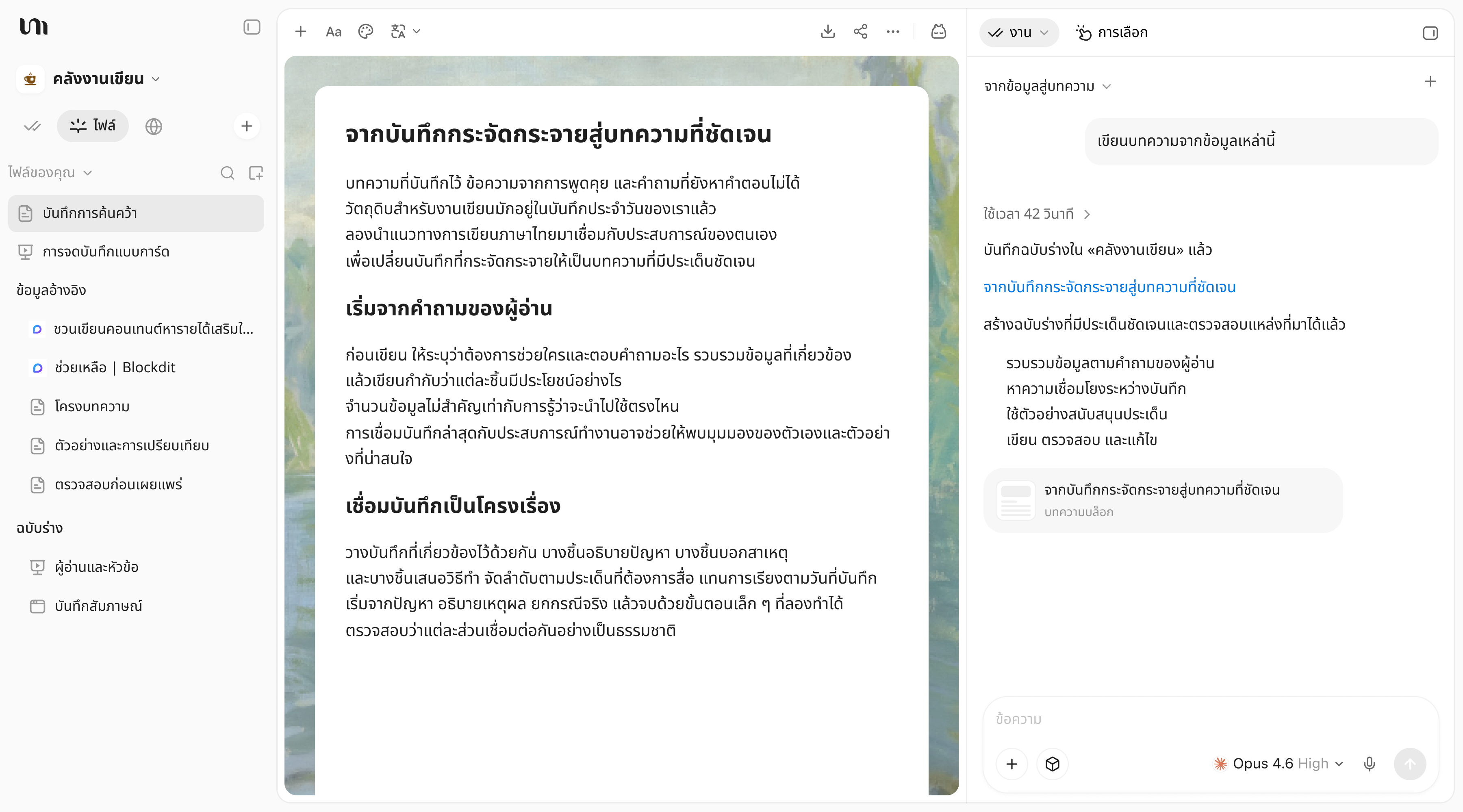Expand the จากข้อมูลสู่บทความ chat title dropdown
The image size is (1463, 812).
(1047, 86)
